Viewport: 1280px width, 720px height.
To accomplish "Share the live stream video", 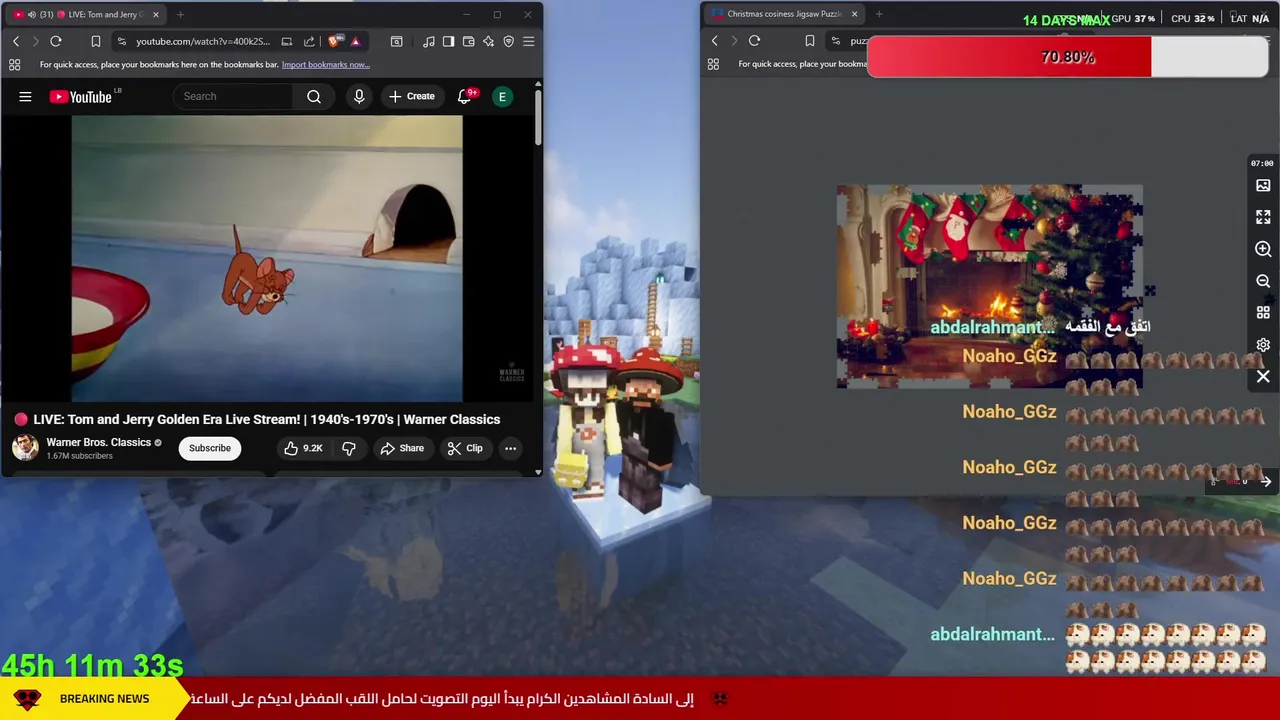I will pos(402,448).
